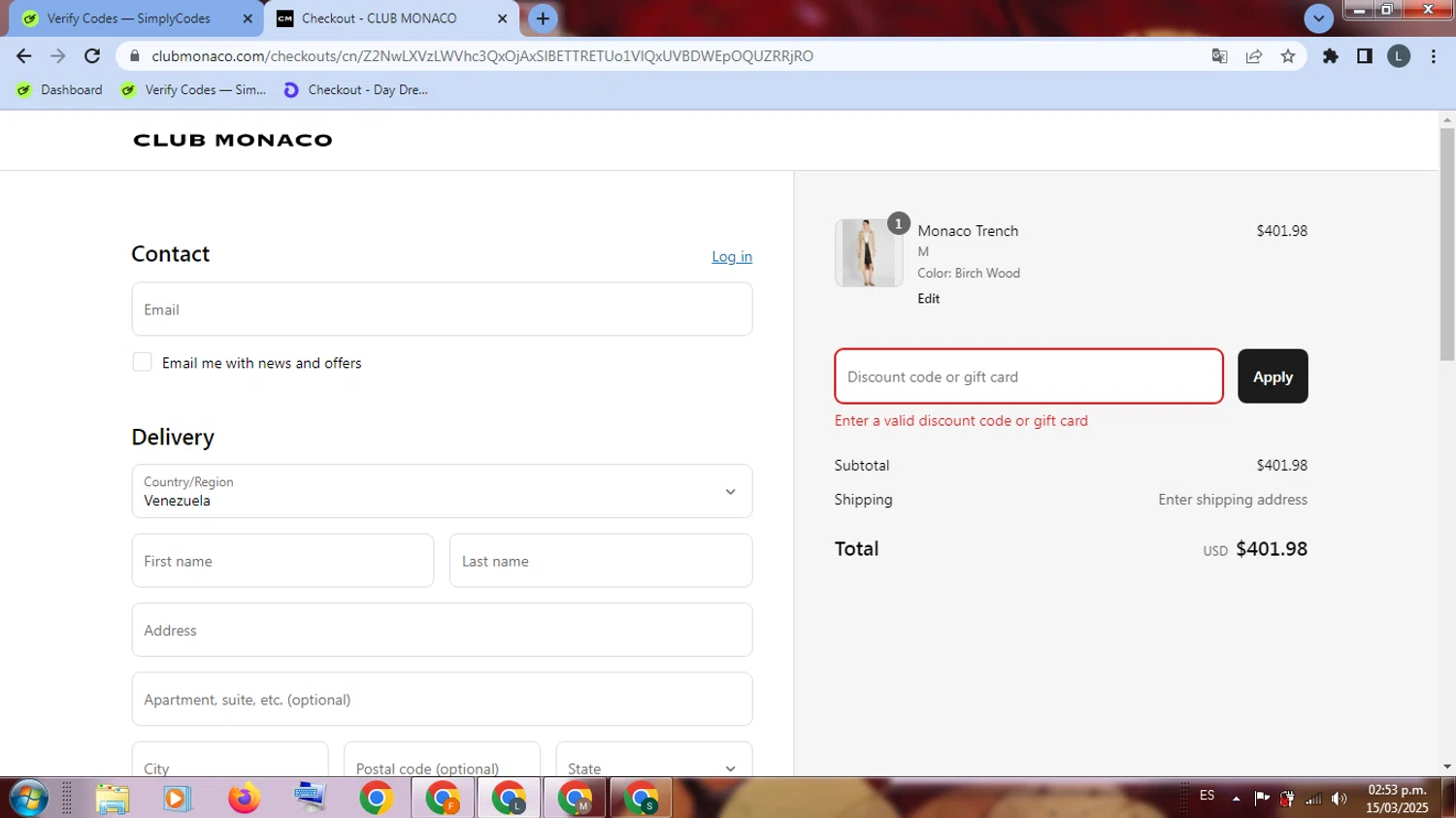The height and width of the screenshot is (818, 1456).
Task: Open the Action Center flag icon
Action: tap(1261, 799)
